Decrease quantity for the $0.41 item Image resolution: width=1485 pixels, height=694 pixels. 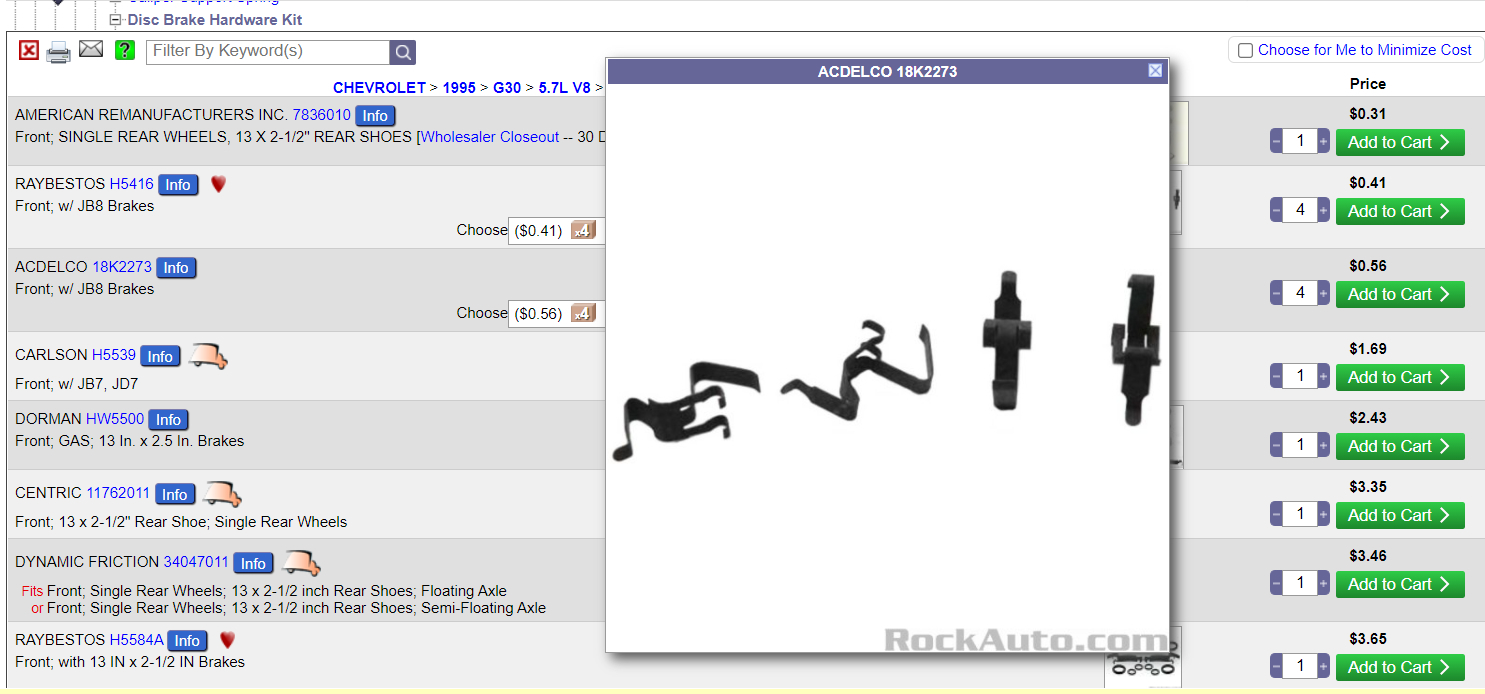click(1276, 211)
